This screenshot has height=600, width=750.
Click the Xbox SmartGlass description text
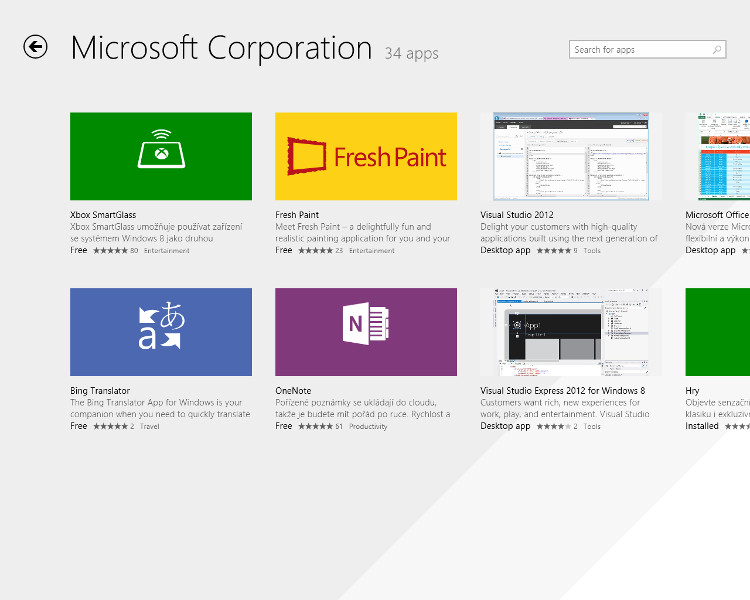(156, 233)
